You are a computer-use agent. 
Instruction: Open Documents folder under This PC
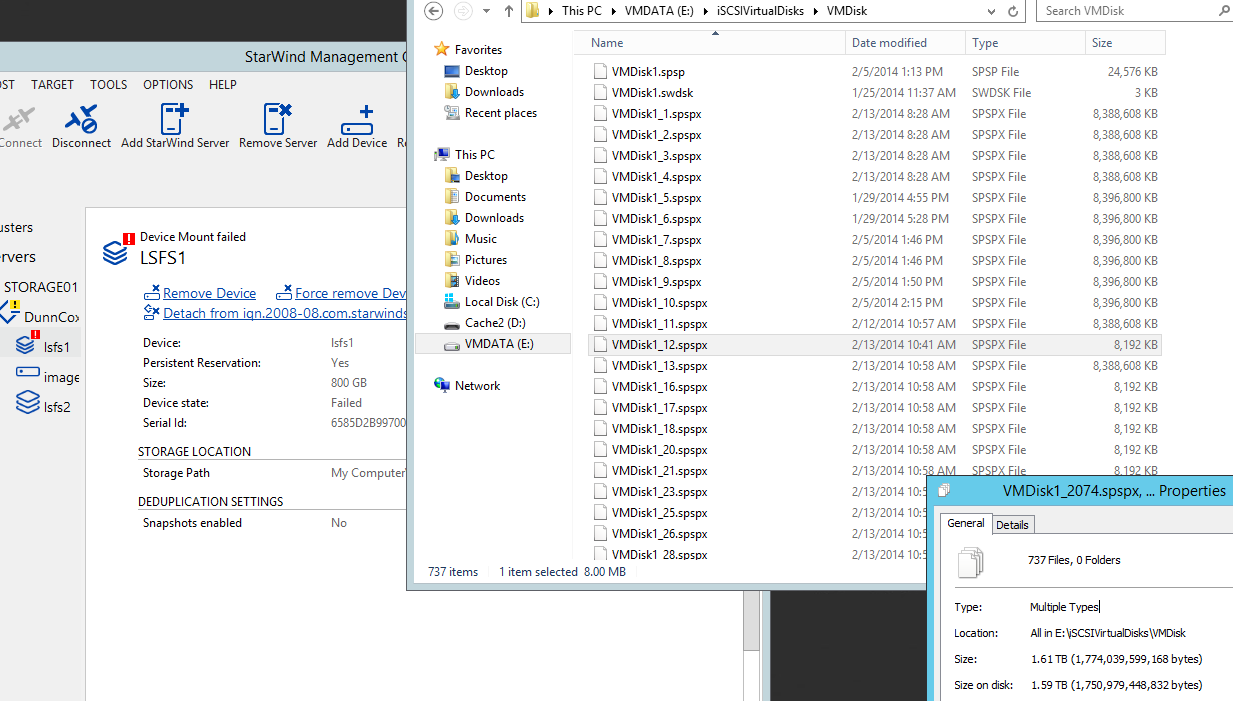coord(495,197)
